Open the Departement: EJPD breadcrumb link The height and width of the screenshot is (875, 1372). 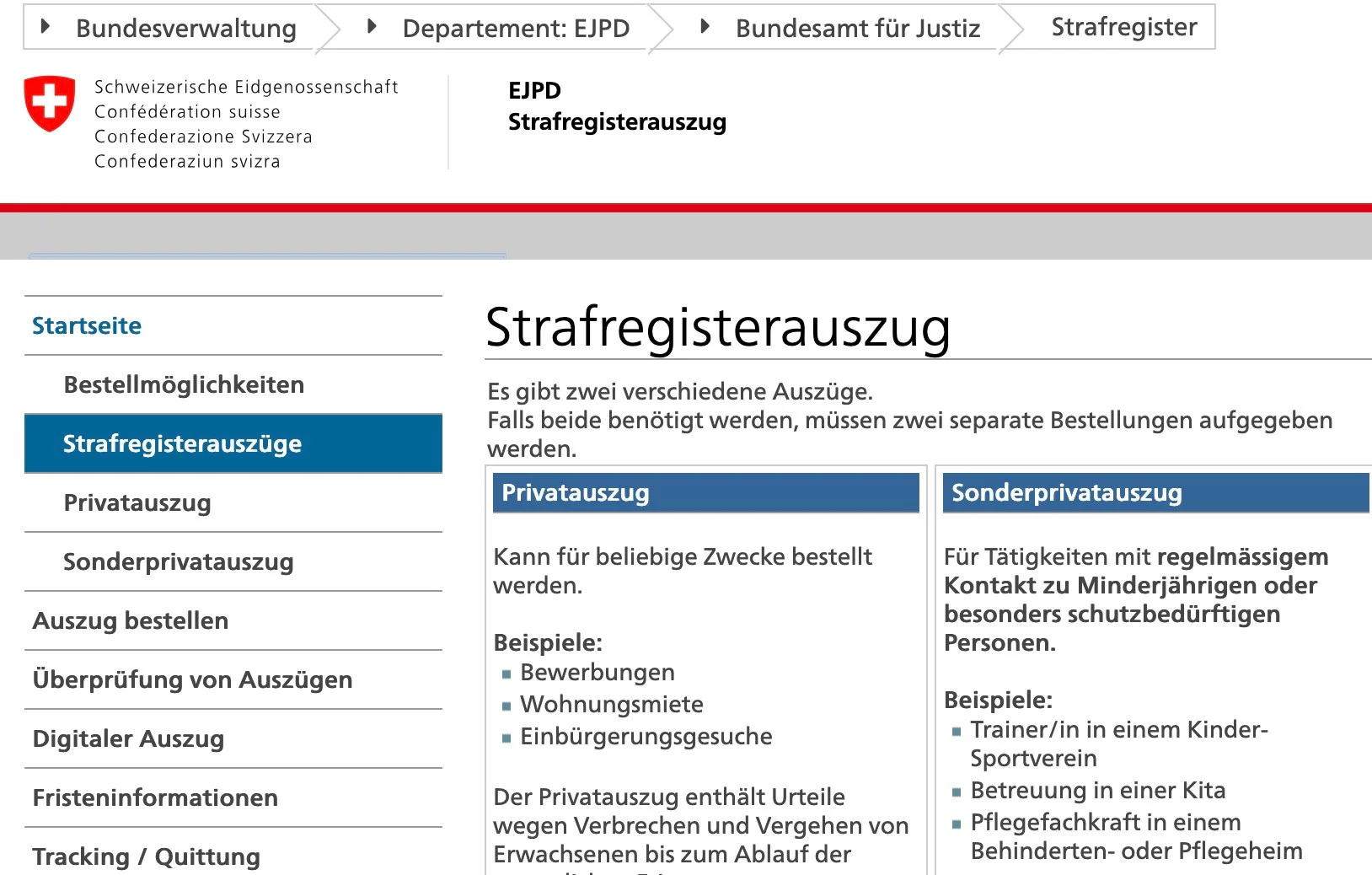point(516,29)
